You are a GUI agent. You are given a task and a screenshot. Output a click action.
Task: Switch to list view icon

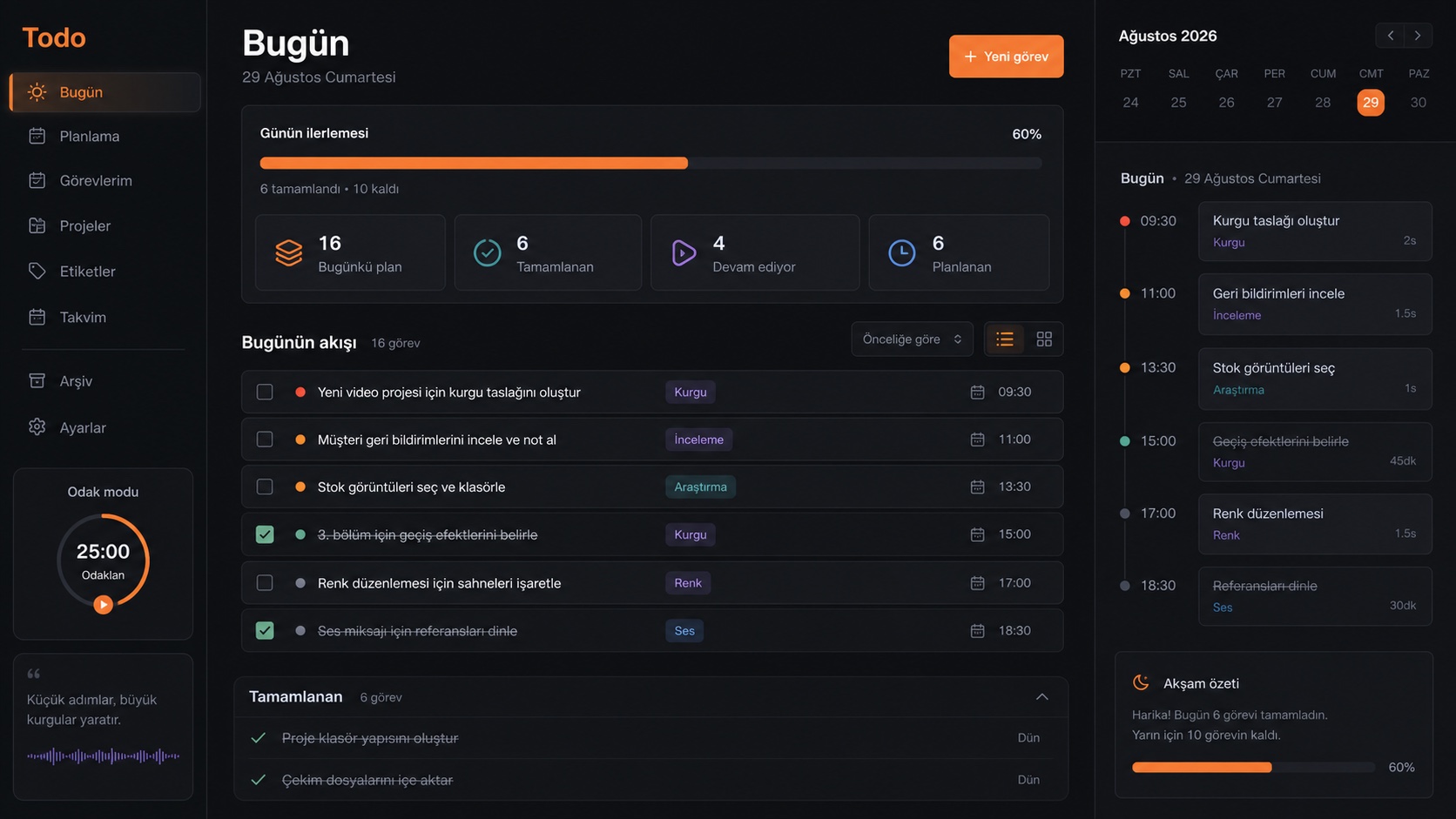[1005, 339]
